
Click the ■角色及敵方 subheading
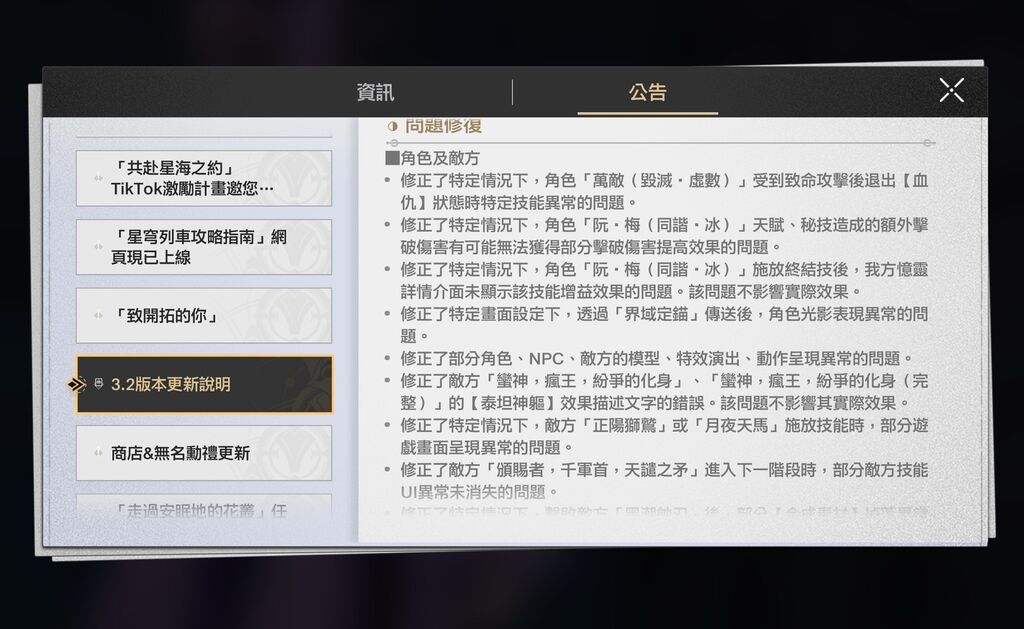(x=432, y=158)
